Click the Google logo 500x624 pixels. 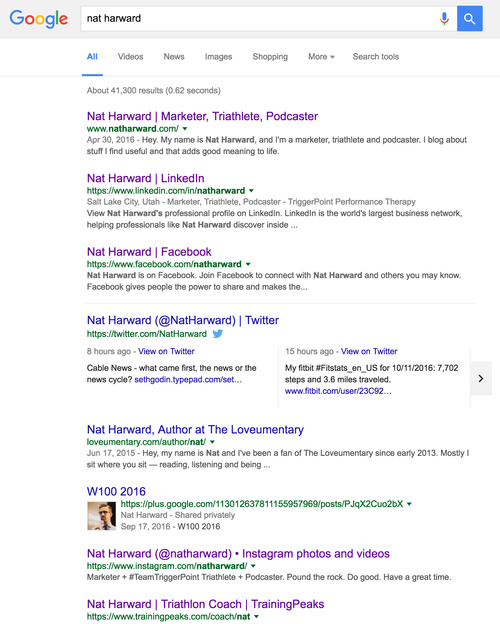(39, 19)
